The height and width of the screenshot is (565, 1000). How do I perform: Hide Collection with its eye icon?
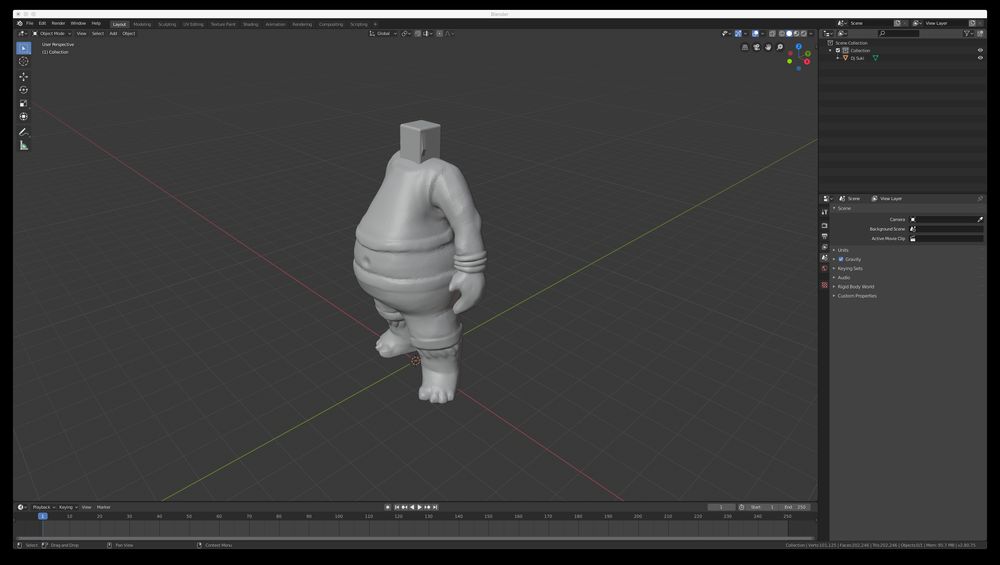pyautogui.click(x=980, y=50)
